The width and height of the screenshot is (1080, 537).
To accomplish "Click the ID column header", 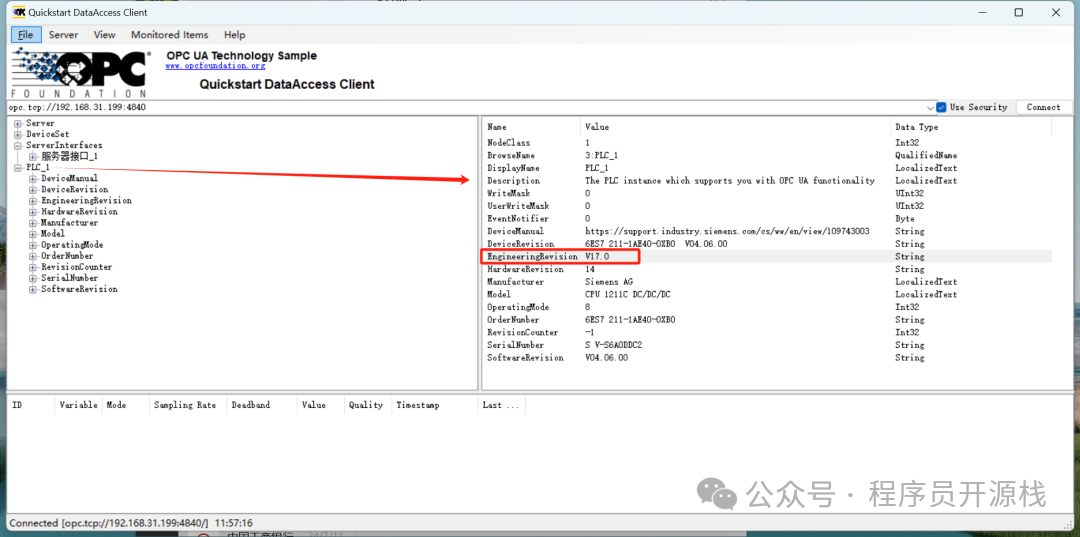I will pyautogui.click(x=30, y=405).
